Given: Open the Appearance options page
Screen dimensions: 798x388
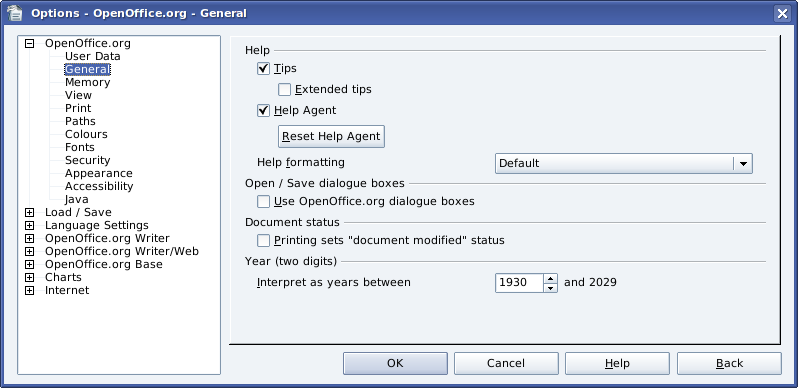Looking at the screenshot, I should [x=99, y=174].
